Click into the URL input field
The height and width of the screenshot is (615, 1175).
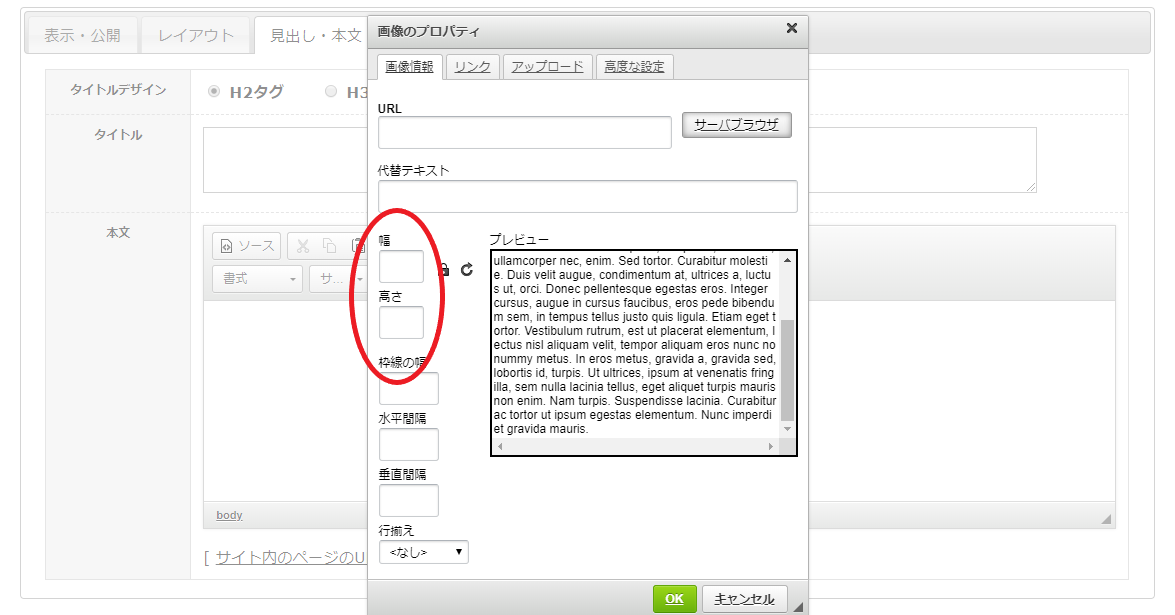click(524, 133)
